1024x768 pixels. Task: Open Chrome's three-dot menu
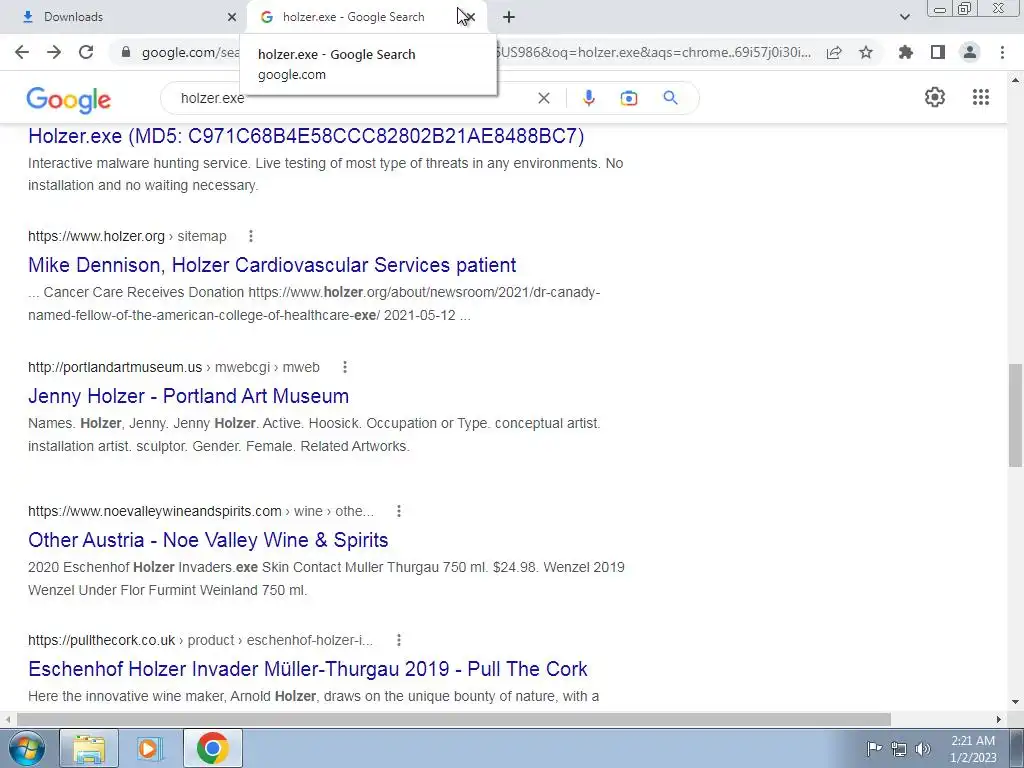1002,52
